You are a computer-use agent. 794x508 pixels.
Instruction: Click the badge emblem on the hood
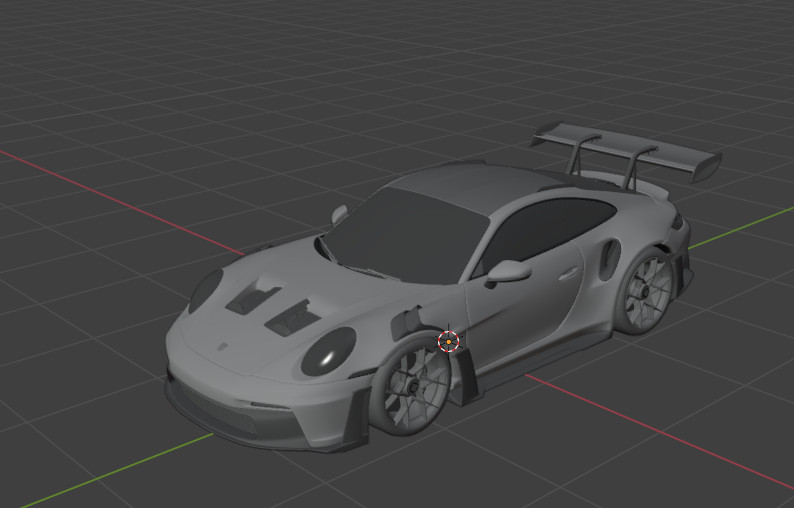click(222, 347)
